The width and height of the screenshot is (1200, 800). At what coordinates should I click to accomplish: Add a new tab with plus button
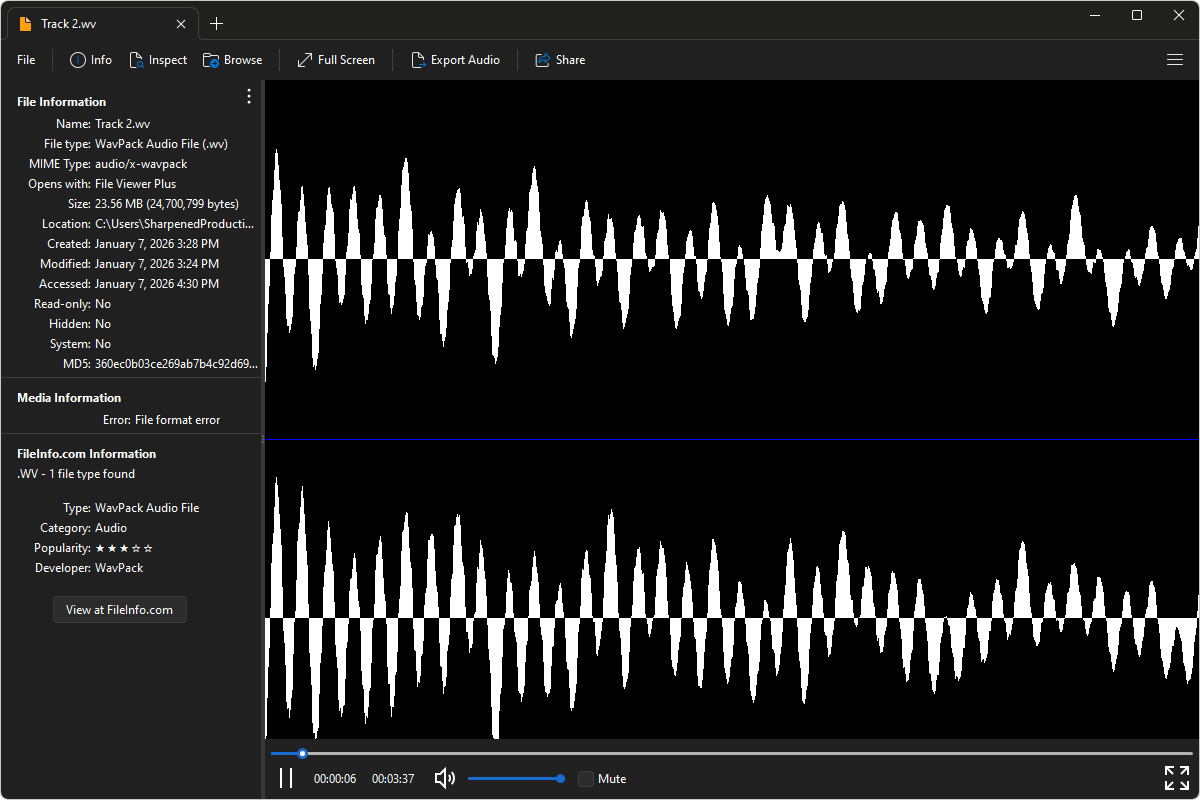tap(217, 24)
